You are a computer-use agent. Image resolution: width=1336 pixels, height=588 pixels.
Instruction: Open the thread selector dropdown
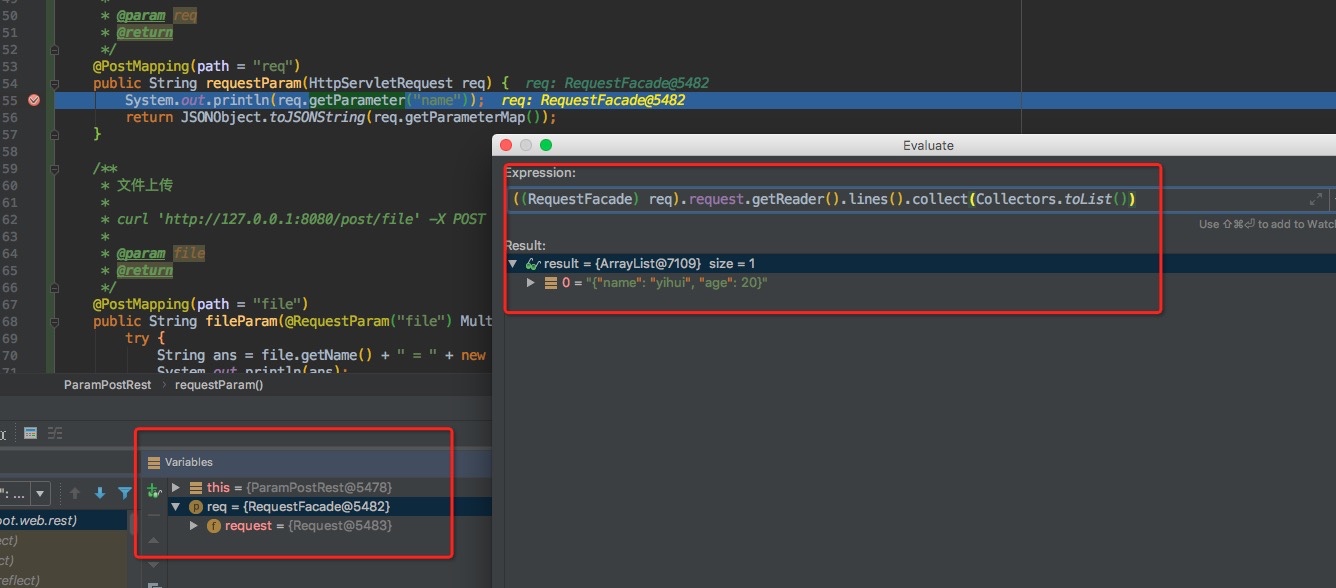40,493
